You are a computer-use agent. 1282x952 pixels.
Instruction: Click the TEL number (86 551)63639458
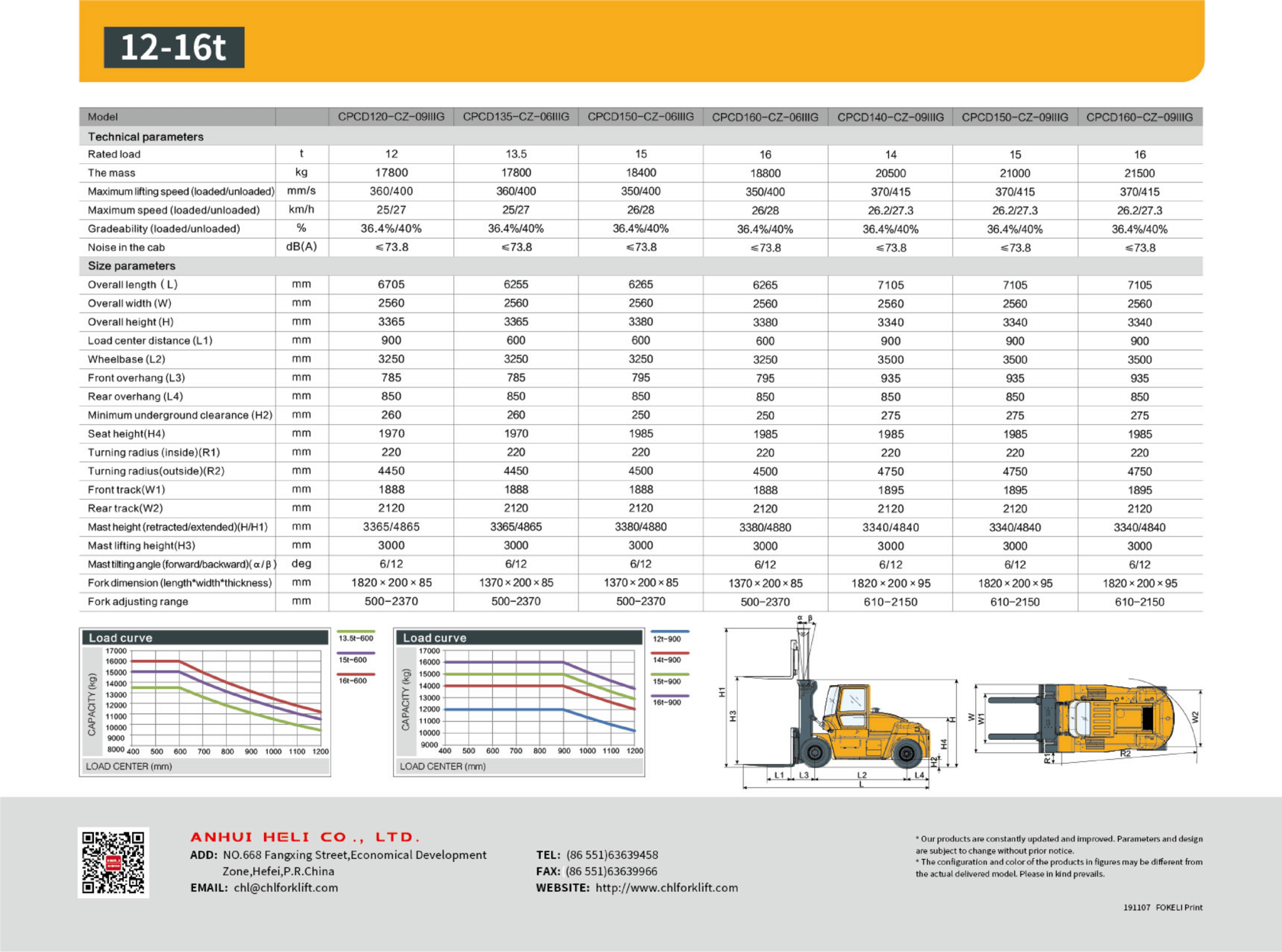pyautogui.click(x=612, y=855)
